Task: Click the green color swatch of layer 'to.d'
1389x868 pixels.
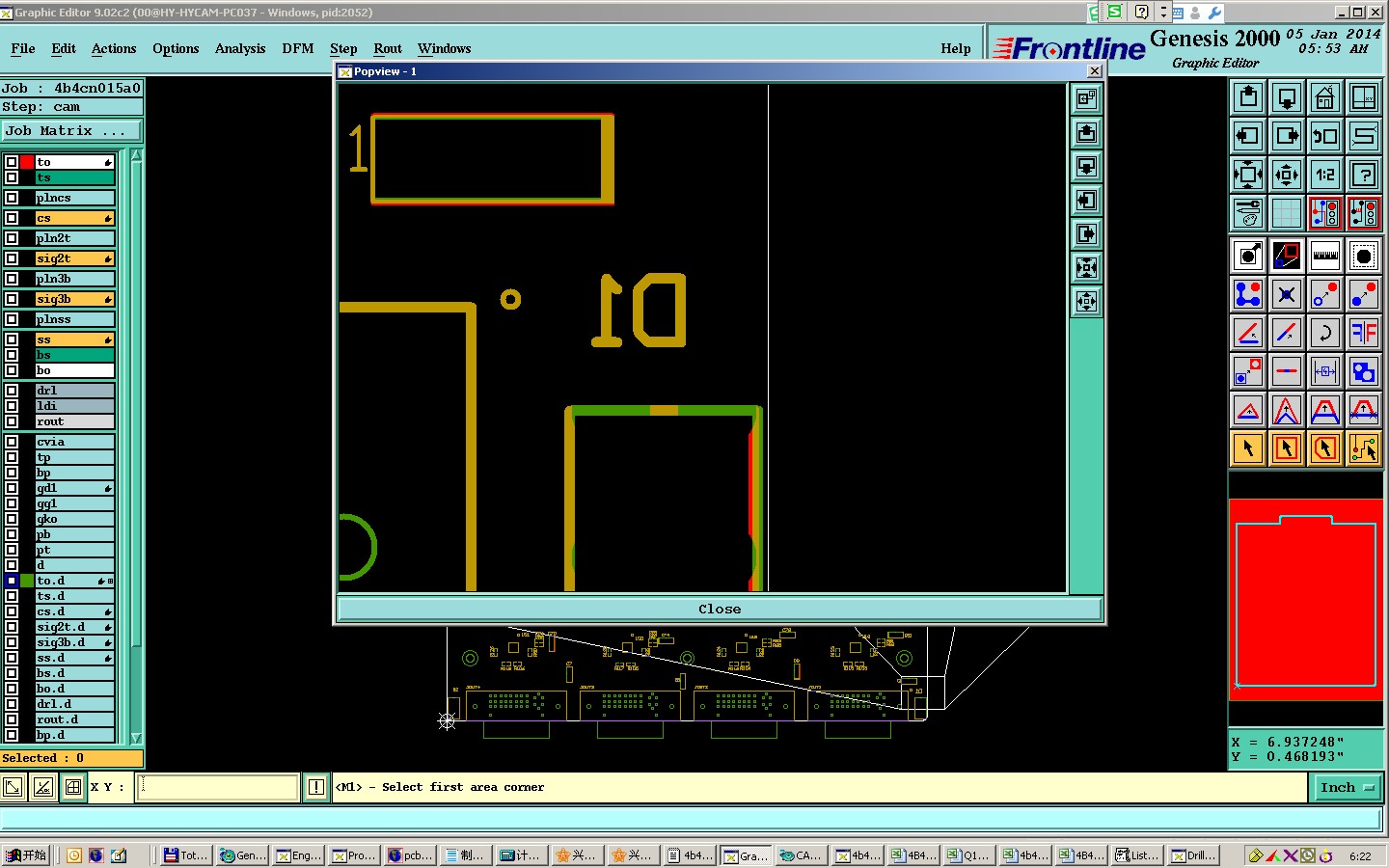Action: point(27,581)
